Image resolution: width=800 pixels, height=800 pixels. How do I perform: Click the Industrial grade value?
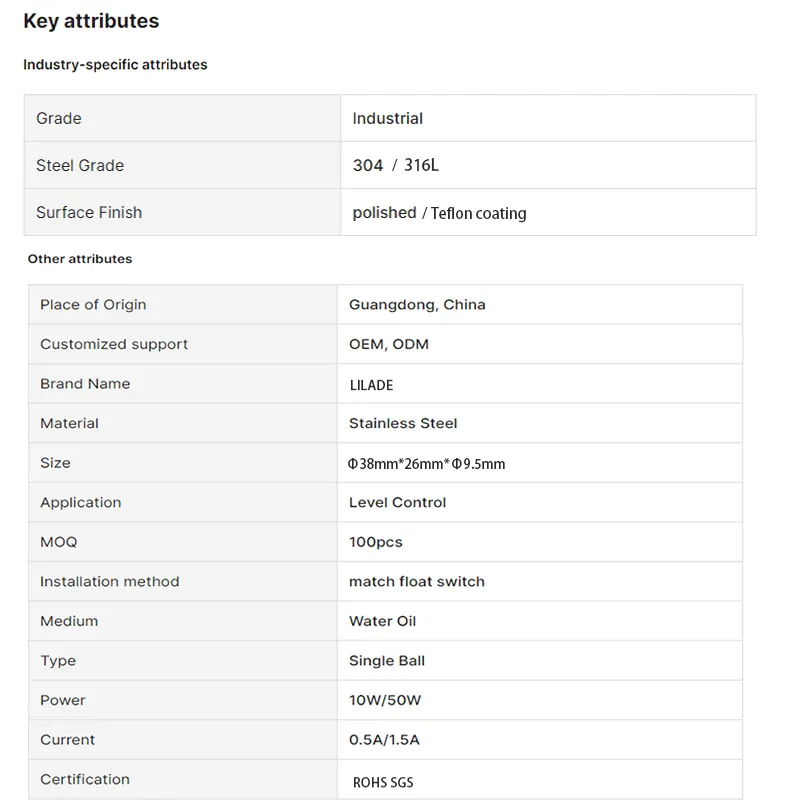tap(387, 118)
